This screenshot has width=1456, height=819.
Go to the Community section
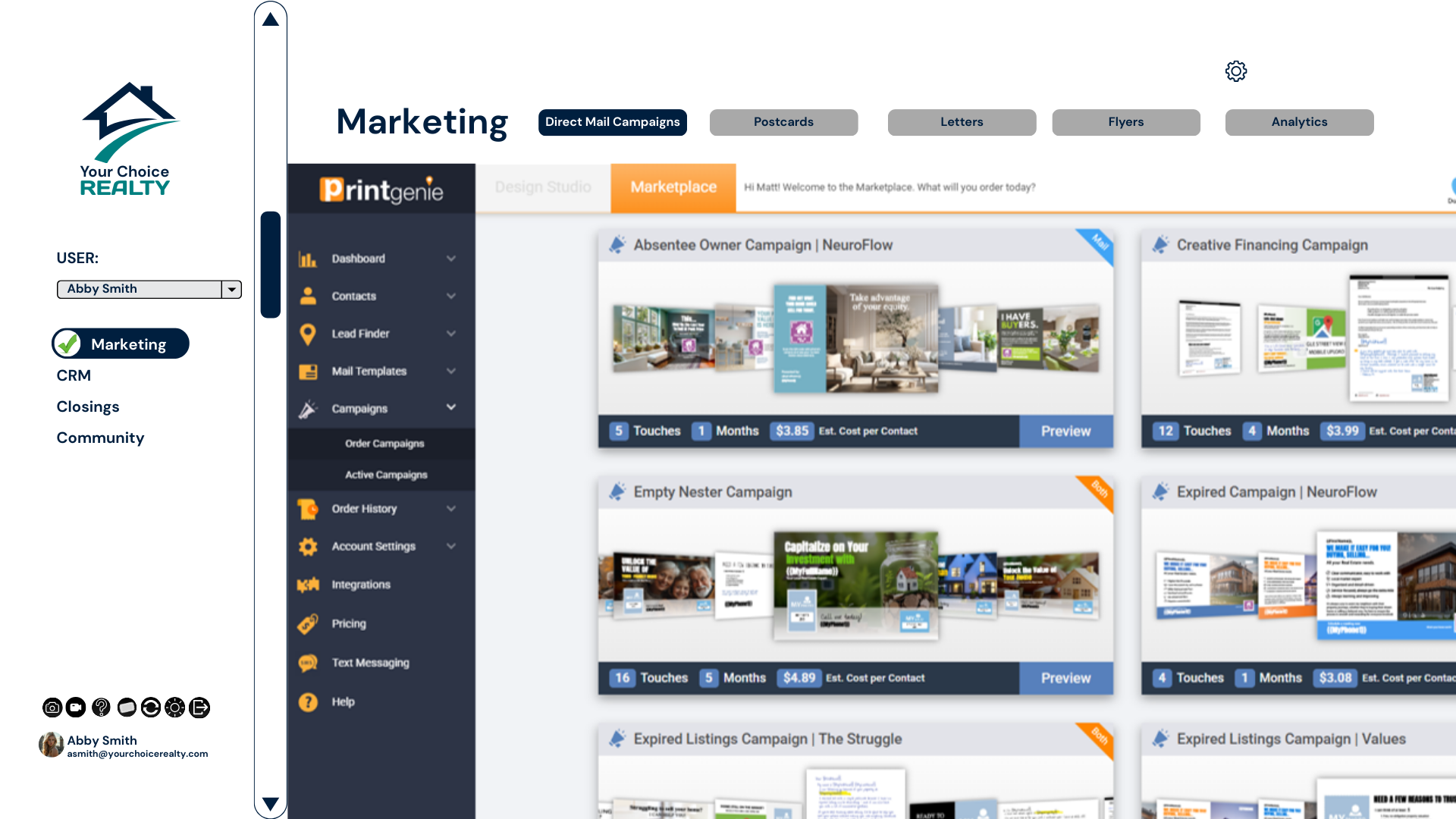click(100, 438)
